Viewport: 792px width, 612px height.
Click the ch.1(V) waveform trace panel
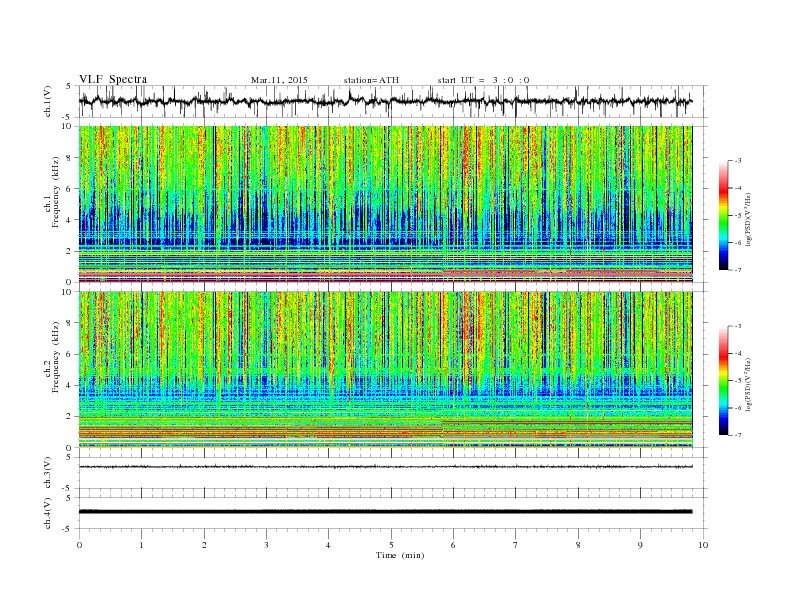click(393, 101)
